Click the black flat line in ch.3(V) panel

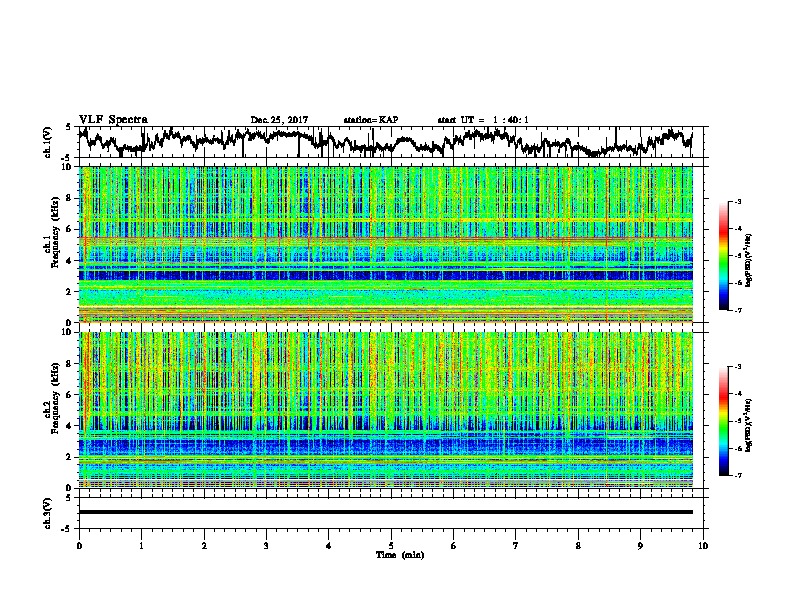[386, 512]
